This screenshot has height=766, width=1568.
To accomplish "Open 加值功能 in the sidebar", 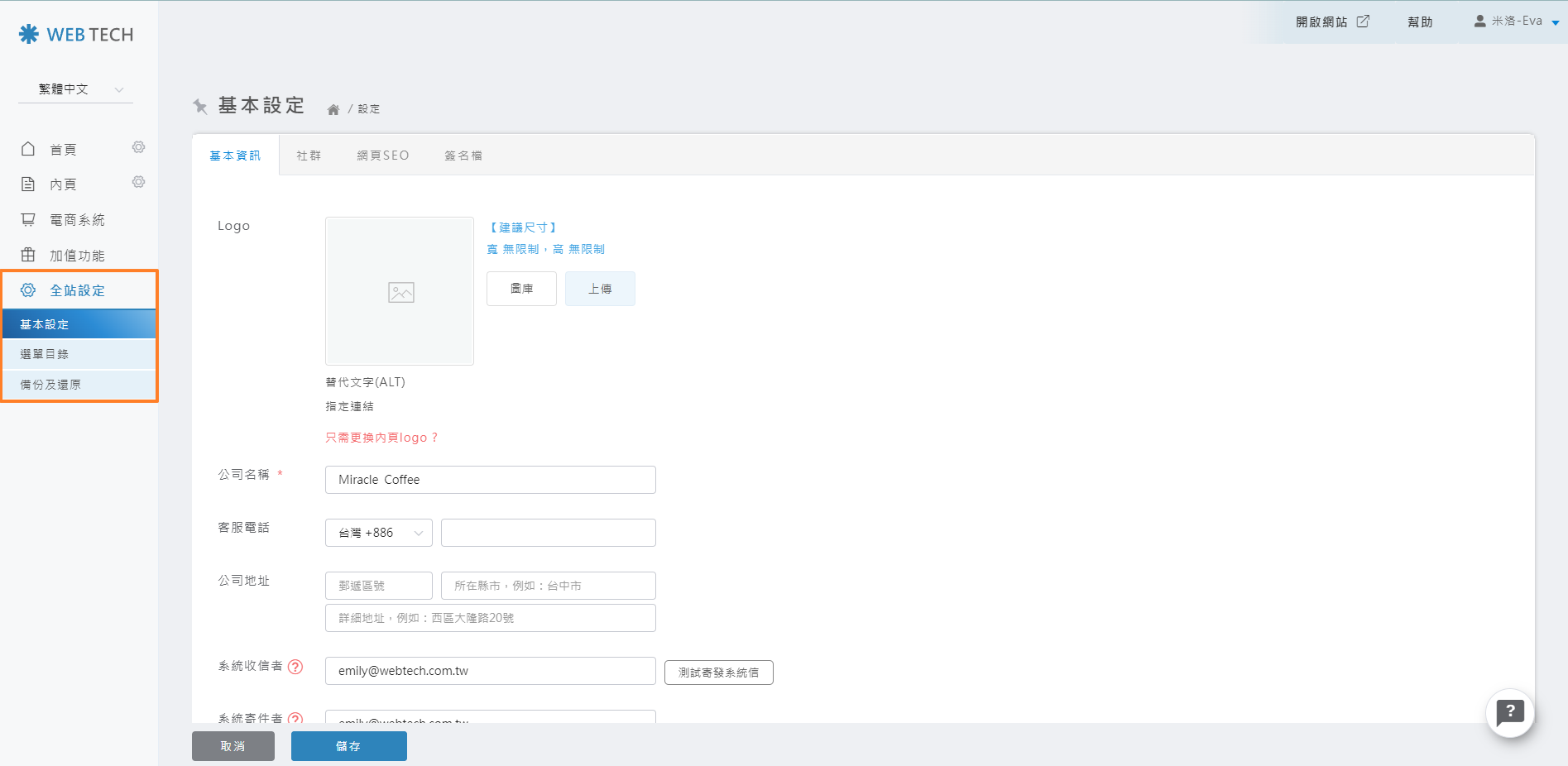I will (x=77, y=256).
